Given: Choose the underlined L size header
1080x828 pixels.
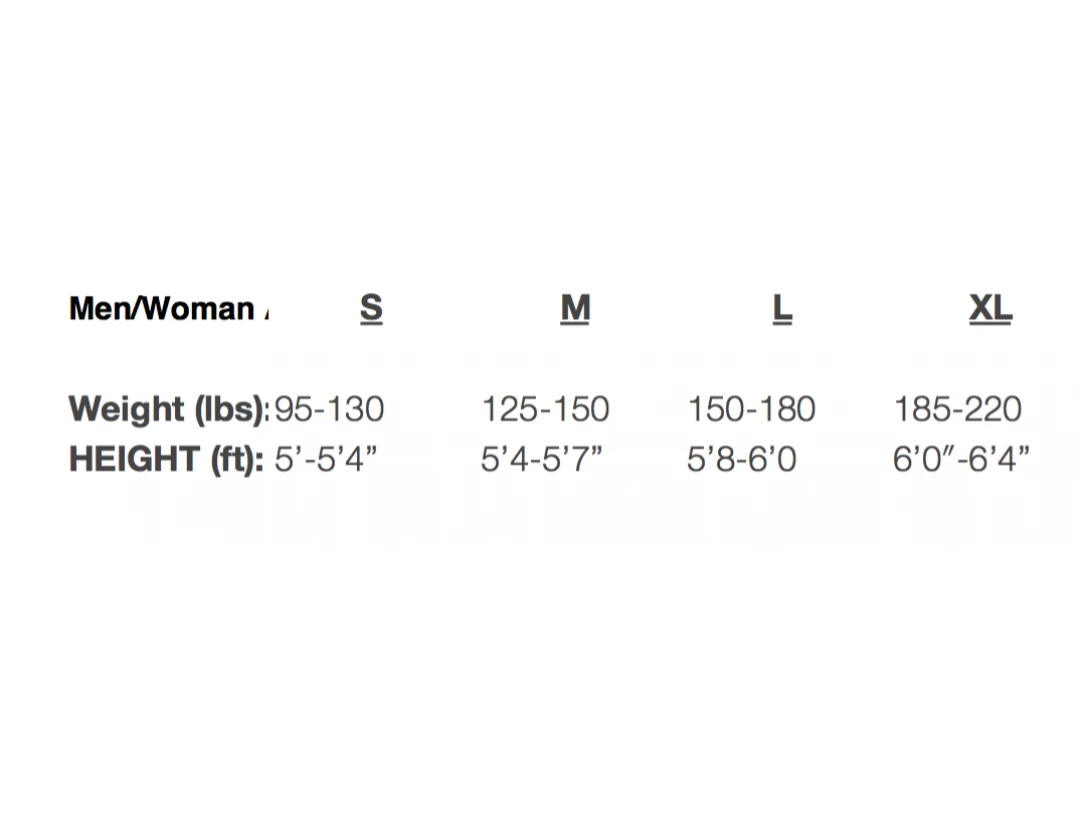Looking at the screenshot, I should coord(782,308).
